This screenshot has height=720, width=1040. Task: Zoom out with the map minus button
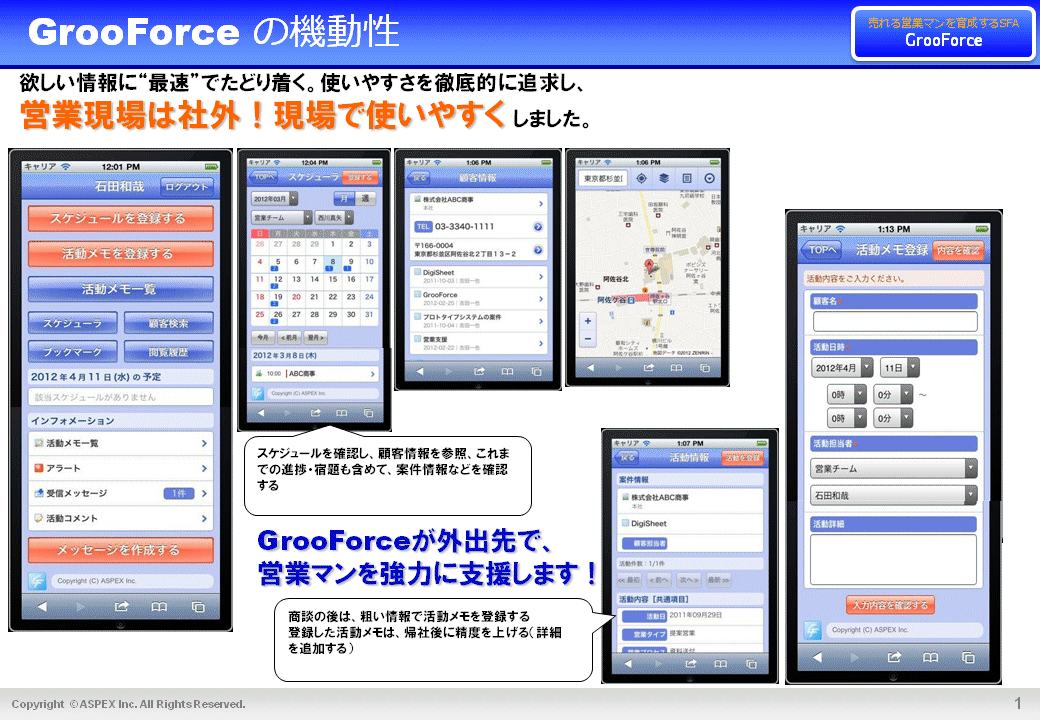tap(588, 338)
